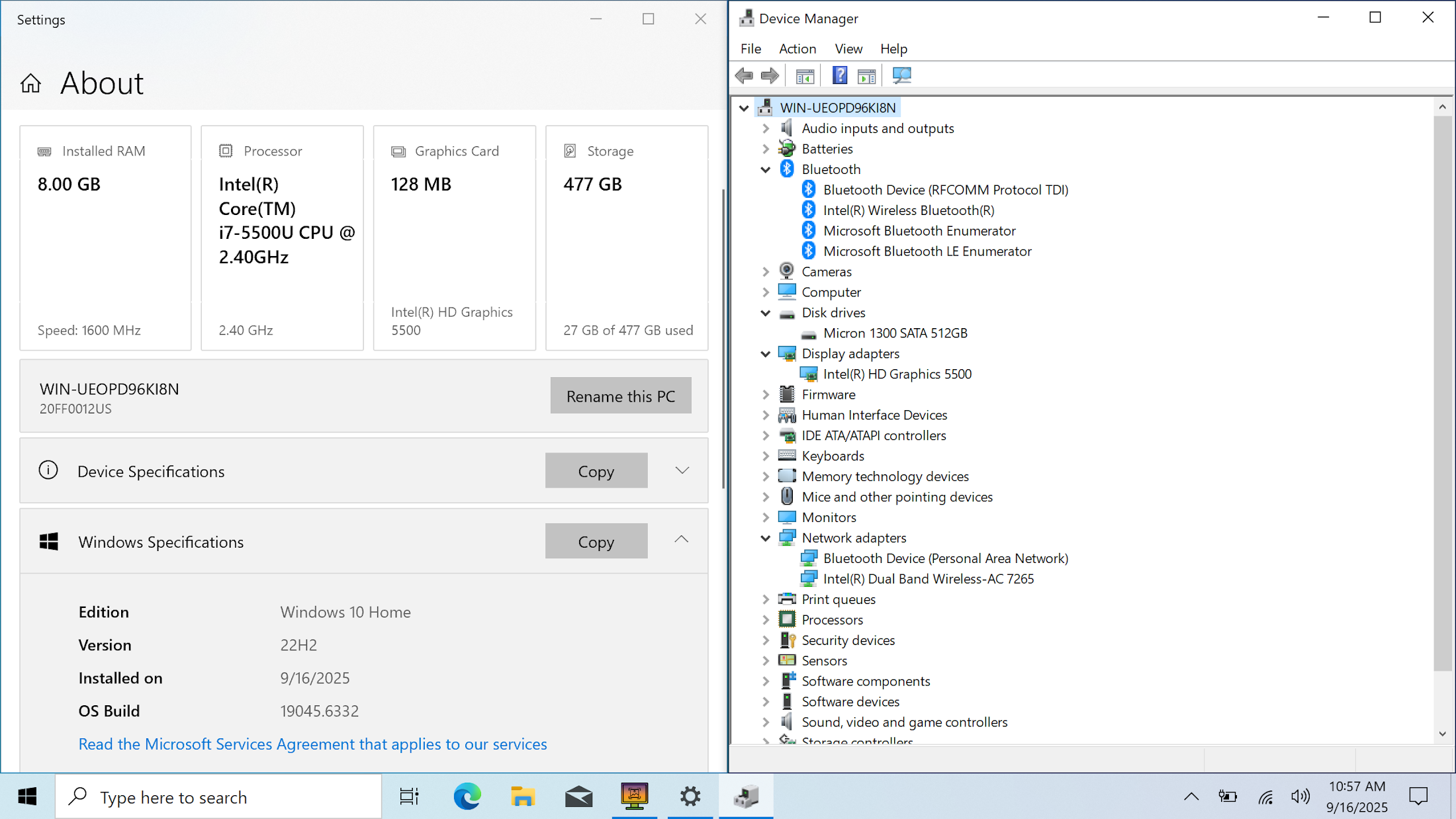Collapse the Bluetooth category
1456x819 pixels.
pyautogui.click(x=766, y=170)
